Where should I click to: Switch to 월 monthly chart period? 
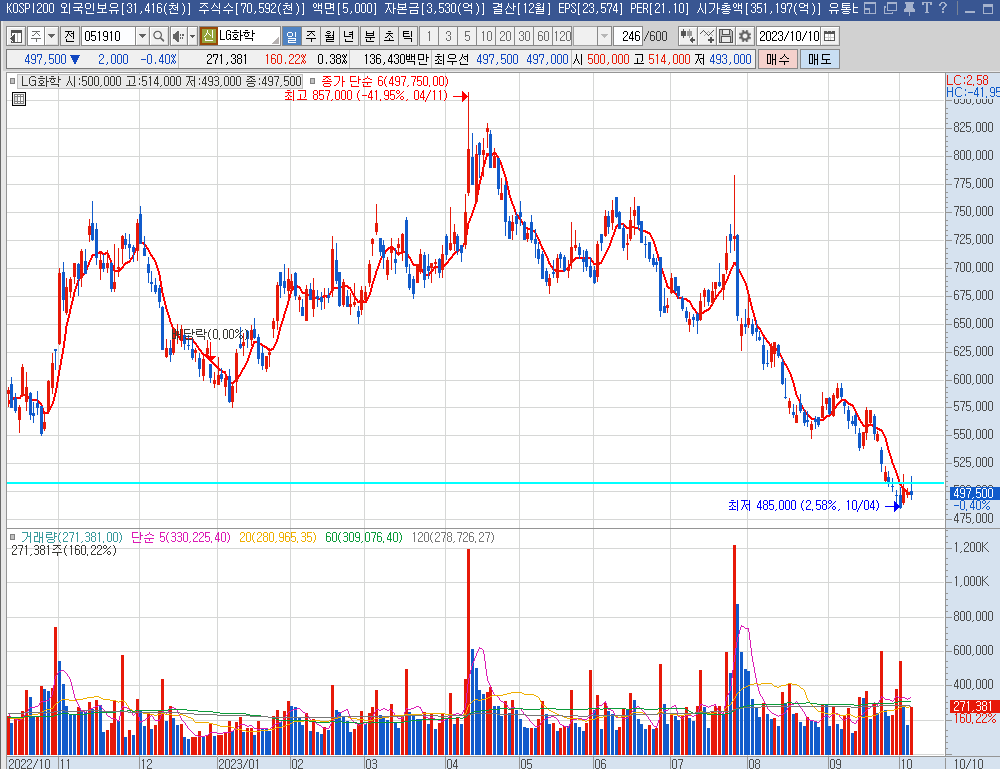[x=330, y=36]
